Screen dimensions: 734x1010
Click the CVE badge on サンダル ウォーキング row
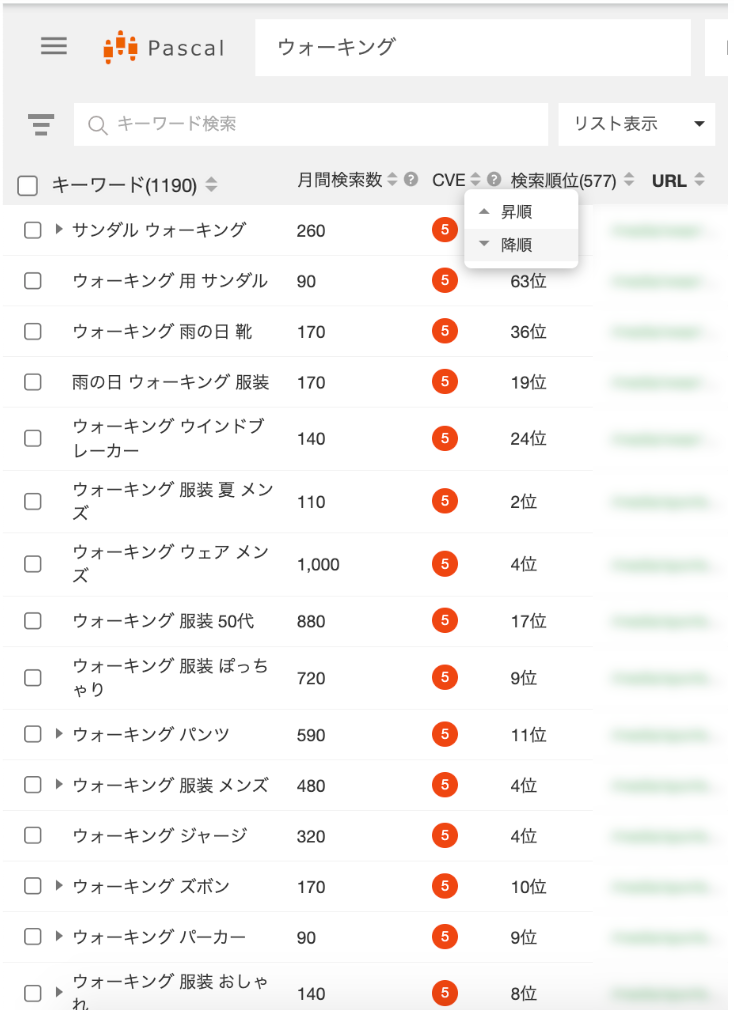tap(445, 230)
